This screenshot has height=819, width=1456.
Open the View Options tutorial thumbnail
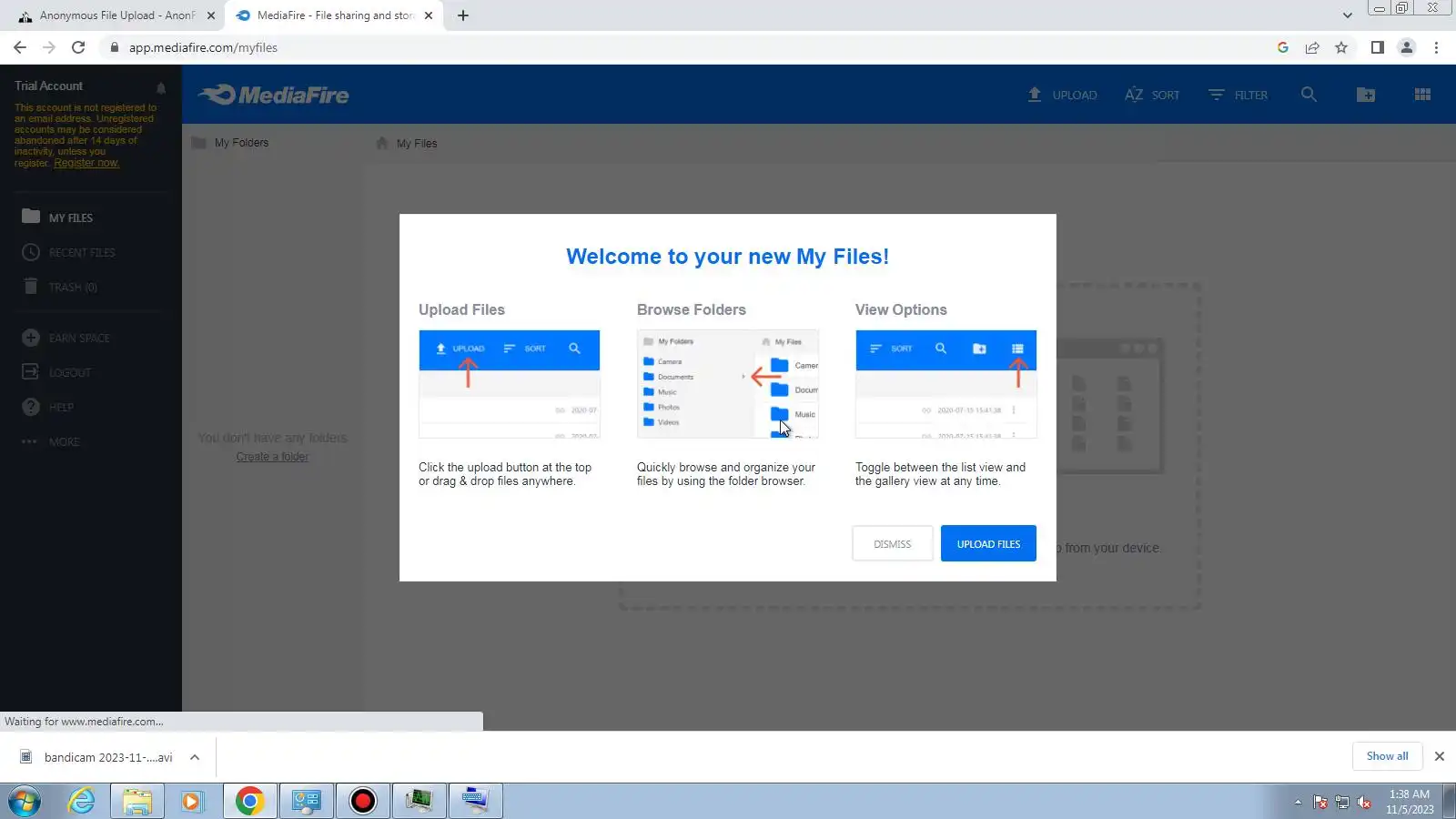tap(945, 384)
